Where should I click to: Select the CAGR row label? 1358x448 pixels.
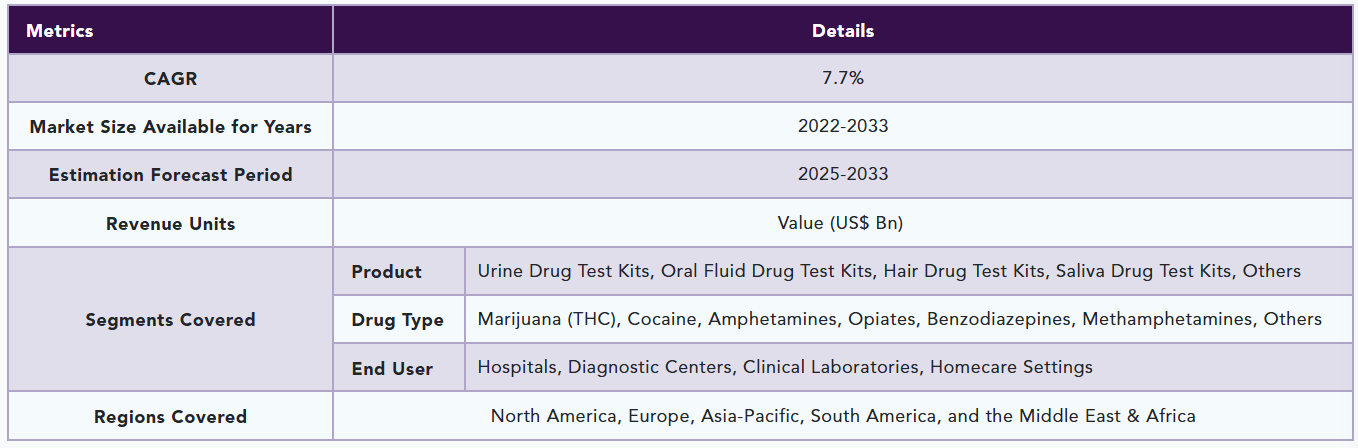[x=170, y=78]
